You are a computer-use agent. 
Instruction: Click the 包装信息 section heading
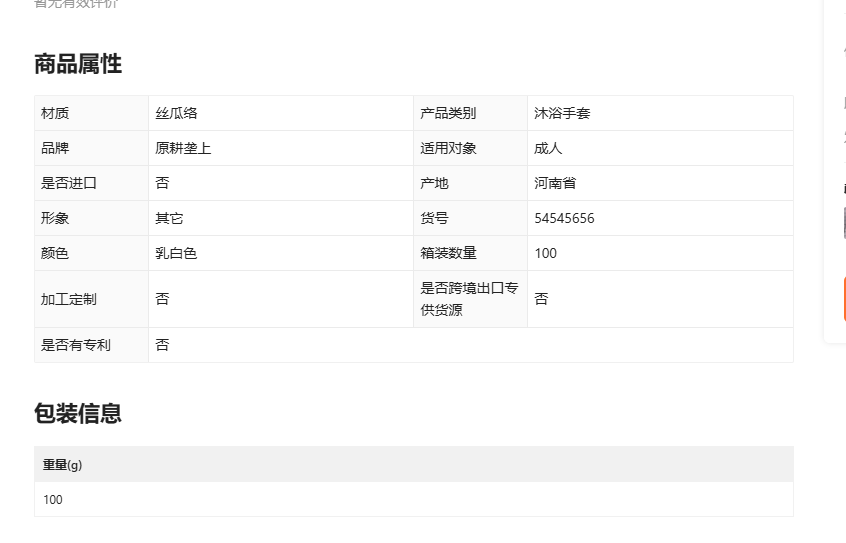pos(78,414)
